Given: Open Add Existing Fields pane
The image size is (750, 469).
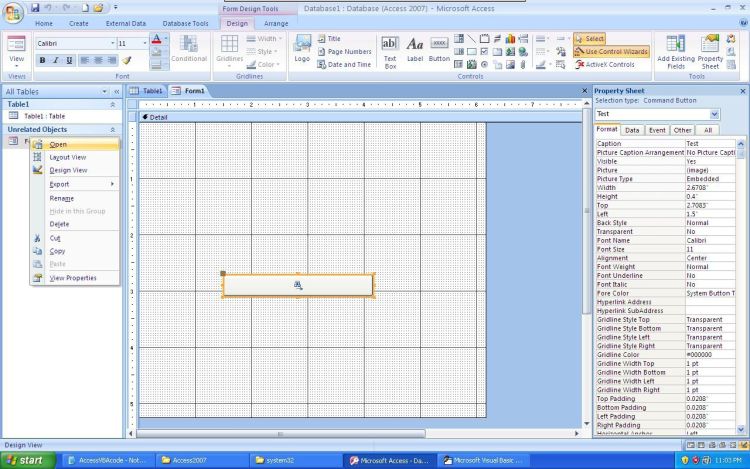Looking at the screenshot, I should [x=676, y=52].
